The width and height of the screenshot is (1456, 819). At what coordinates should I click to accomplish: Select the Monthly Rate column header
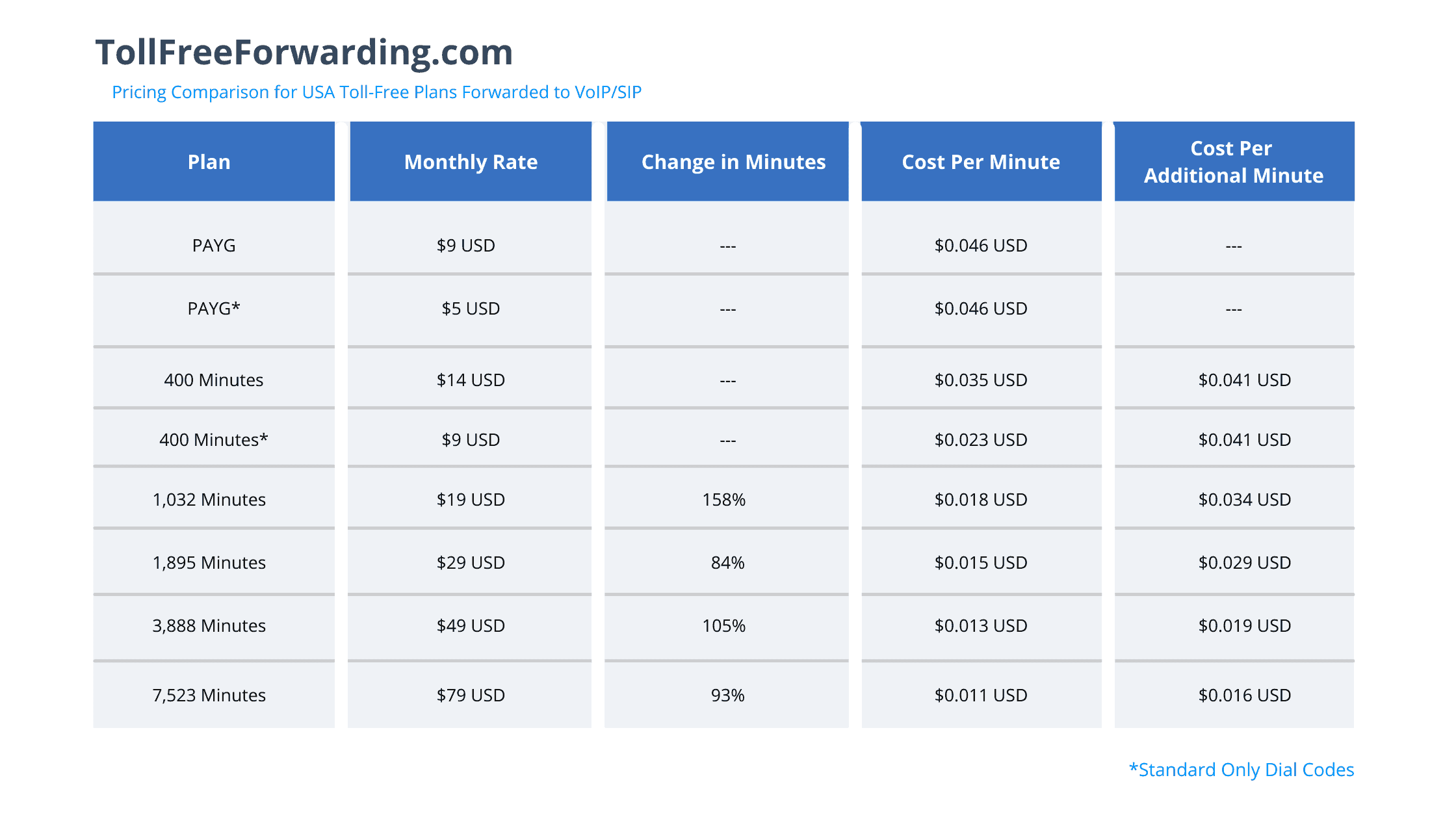click(x=471, y=162)
